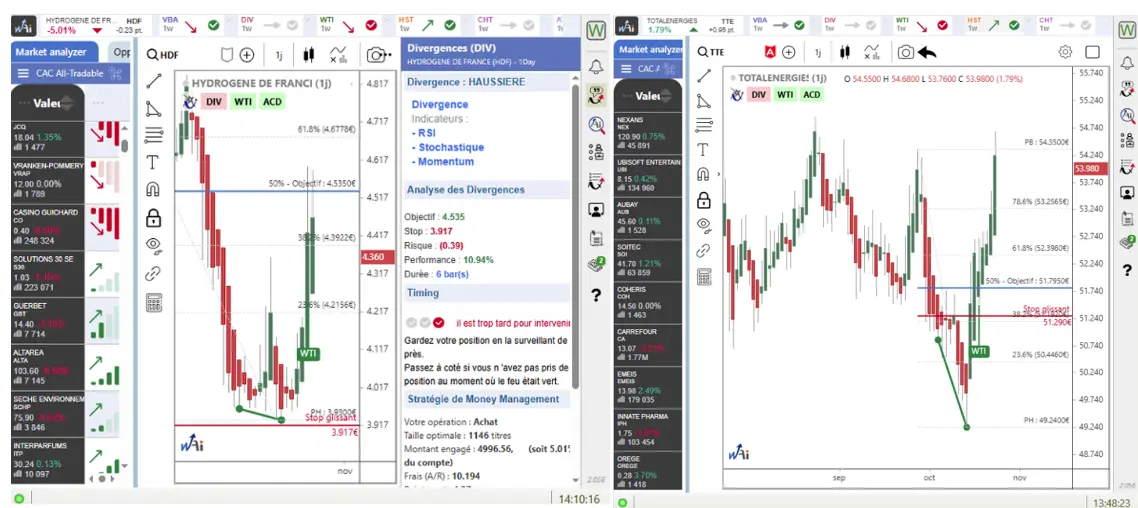Open indicators menu in TTE chart
This screenshot has width=1138, height=508.
(x=873, y=52)
